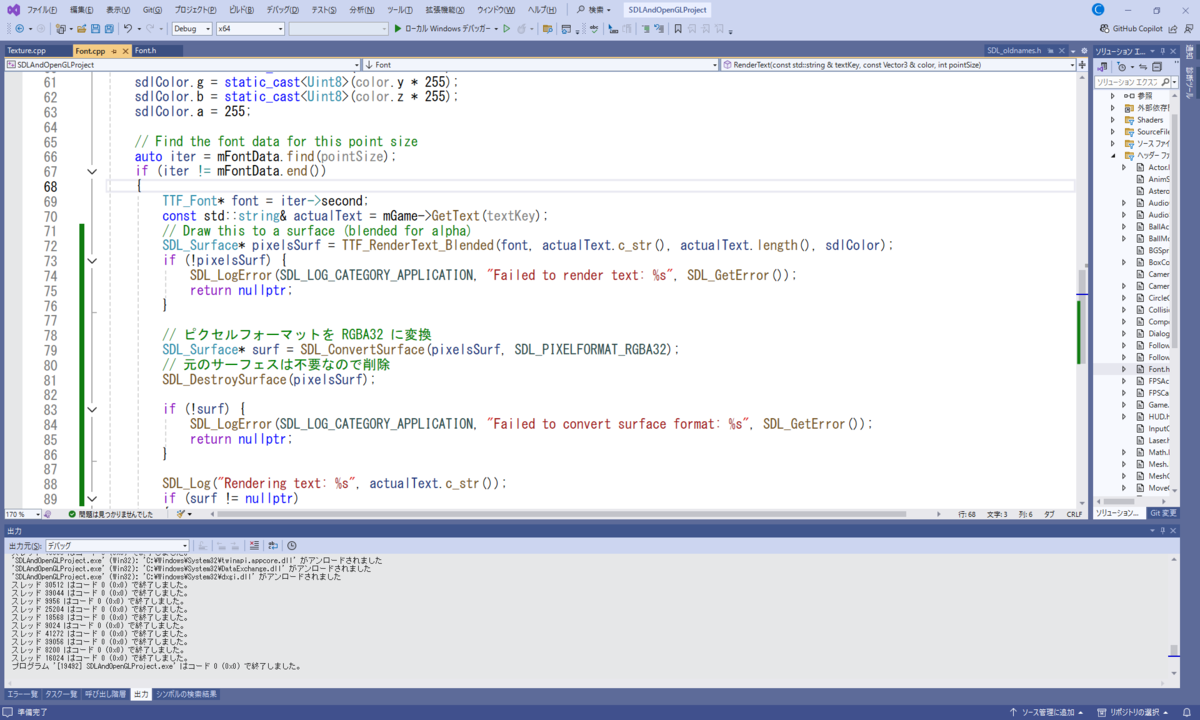Open the Git(G) menu
Viewport: 1200px width, 720px height.
pyautogui.click(x=152, y=9)
